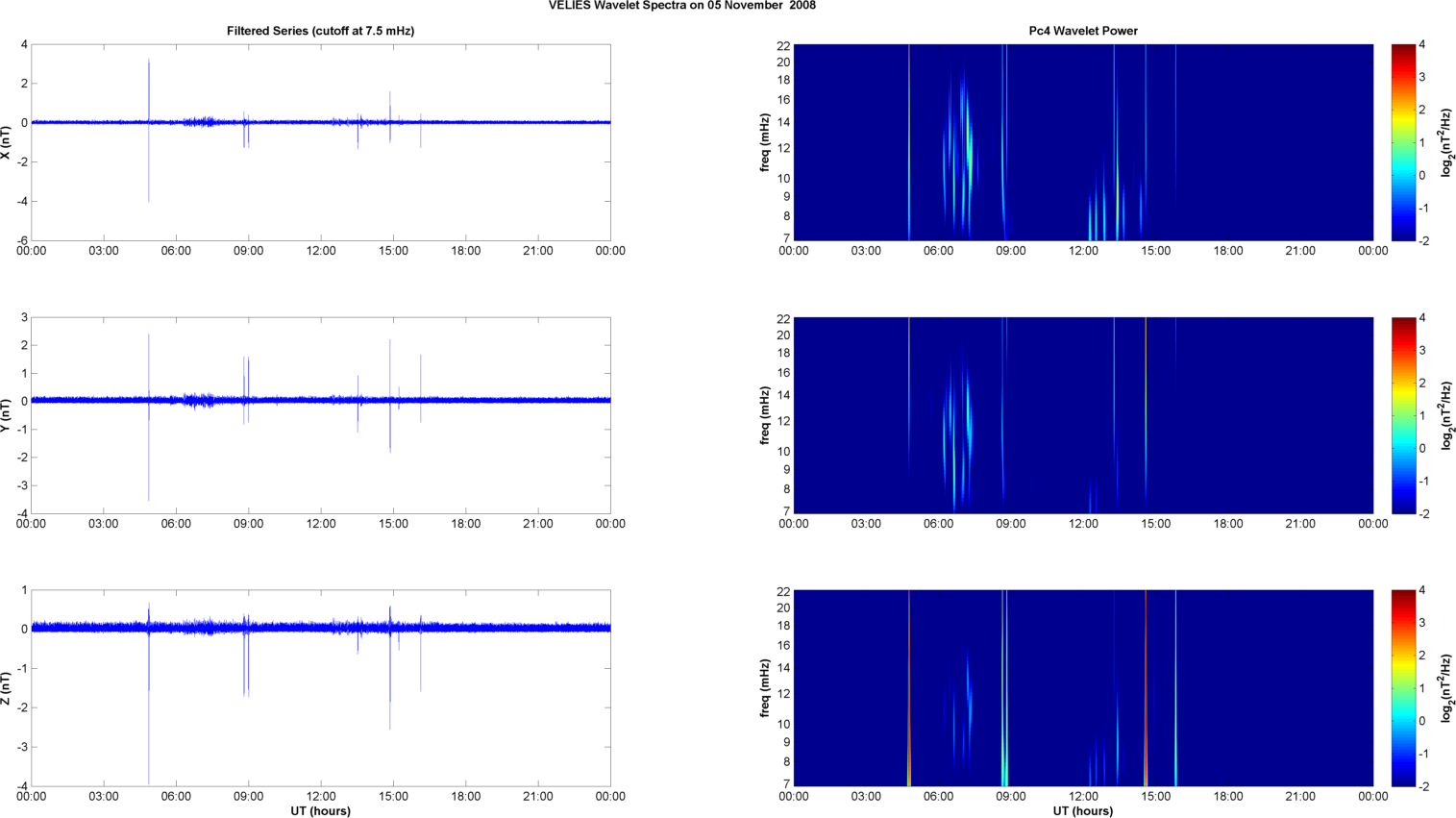This screenshot has height=818, width=1456.
Task: Click the colorbar beside the bottom wavelet plot
Action: pos(1403,688)
